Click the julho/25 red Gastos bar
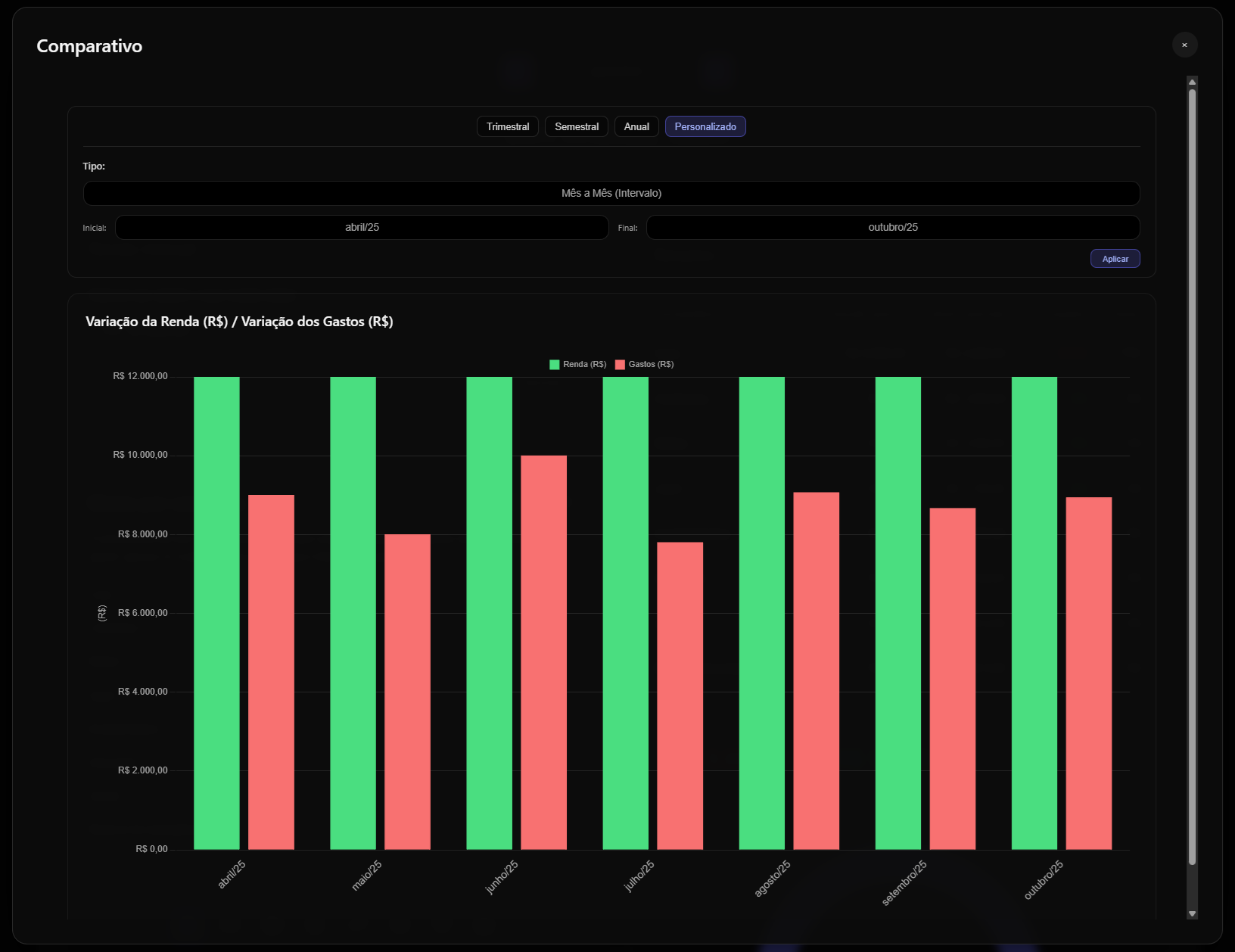Image resolution: width=1235 pixels, height=952 pixels. pos(680,695)
